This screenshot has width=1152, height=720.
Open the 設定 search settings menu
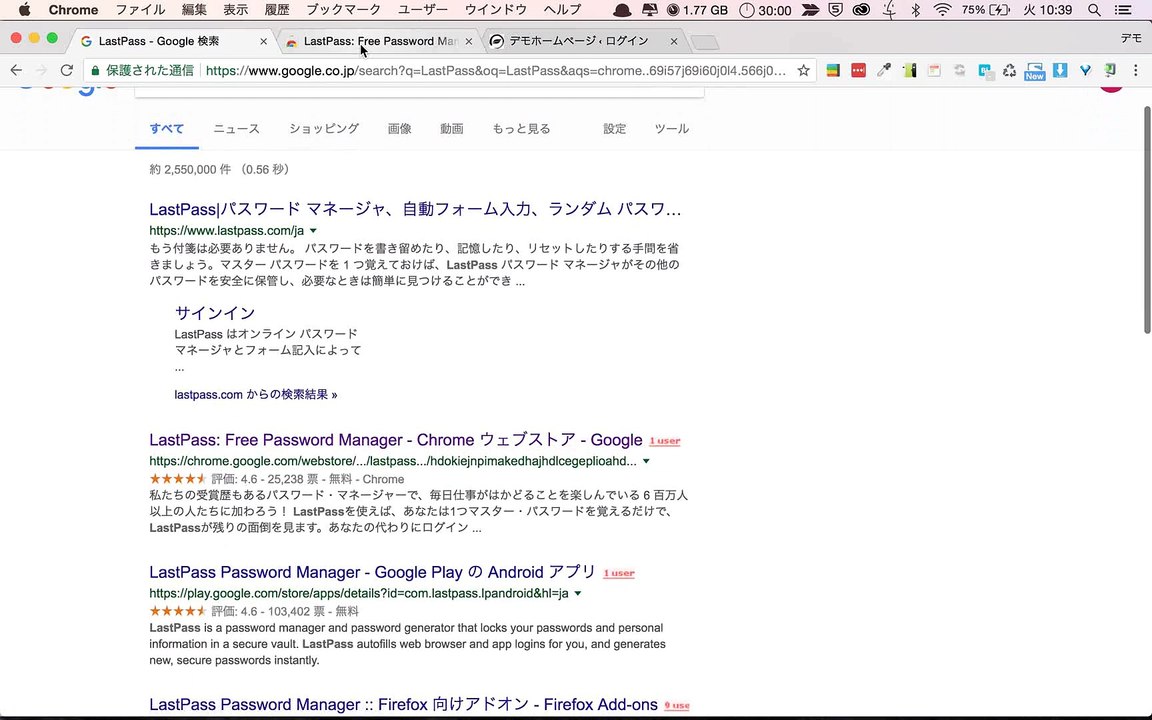[614, 129]
